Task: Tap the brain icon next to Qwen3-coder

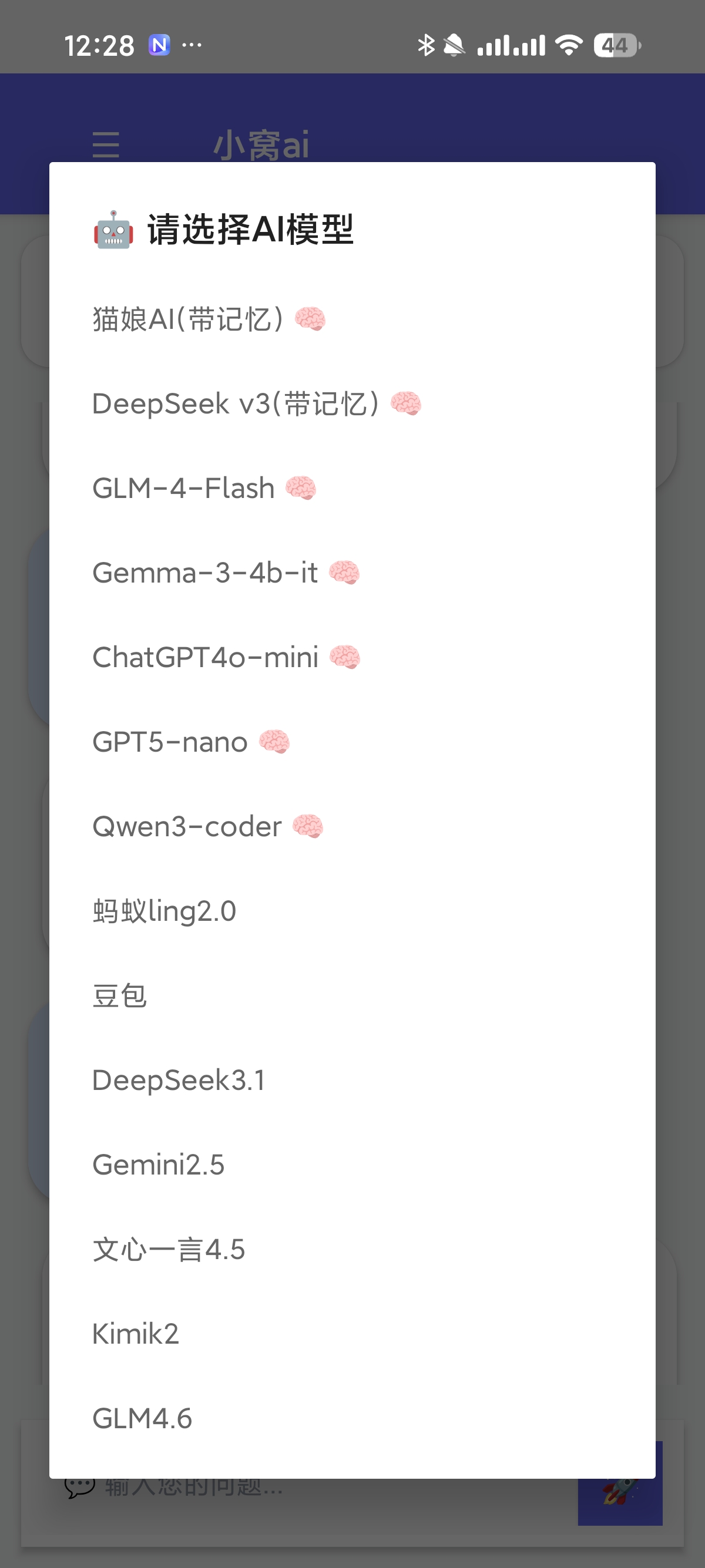Action: [x=307, y=827]
